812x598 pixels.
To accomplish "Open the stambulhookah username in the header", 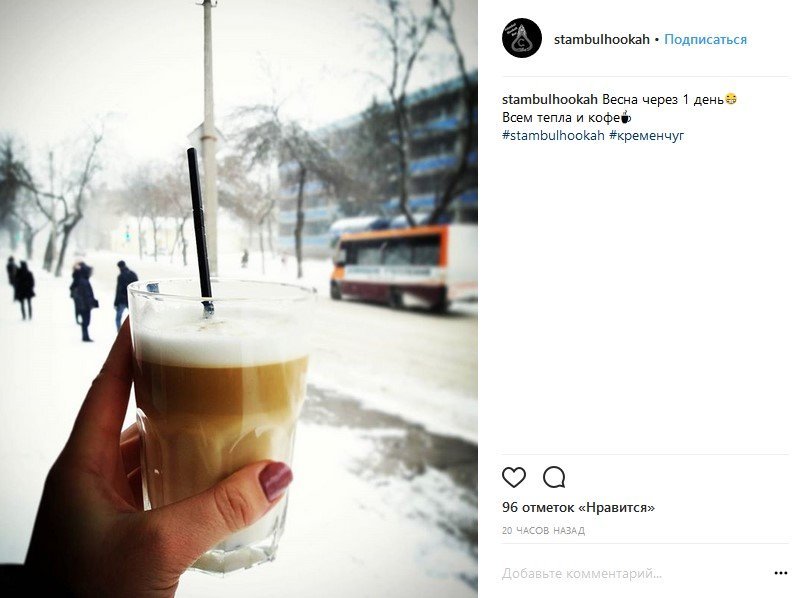I will point(601,39).
